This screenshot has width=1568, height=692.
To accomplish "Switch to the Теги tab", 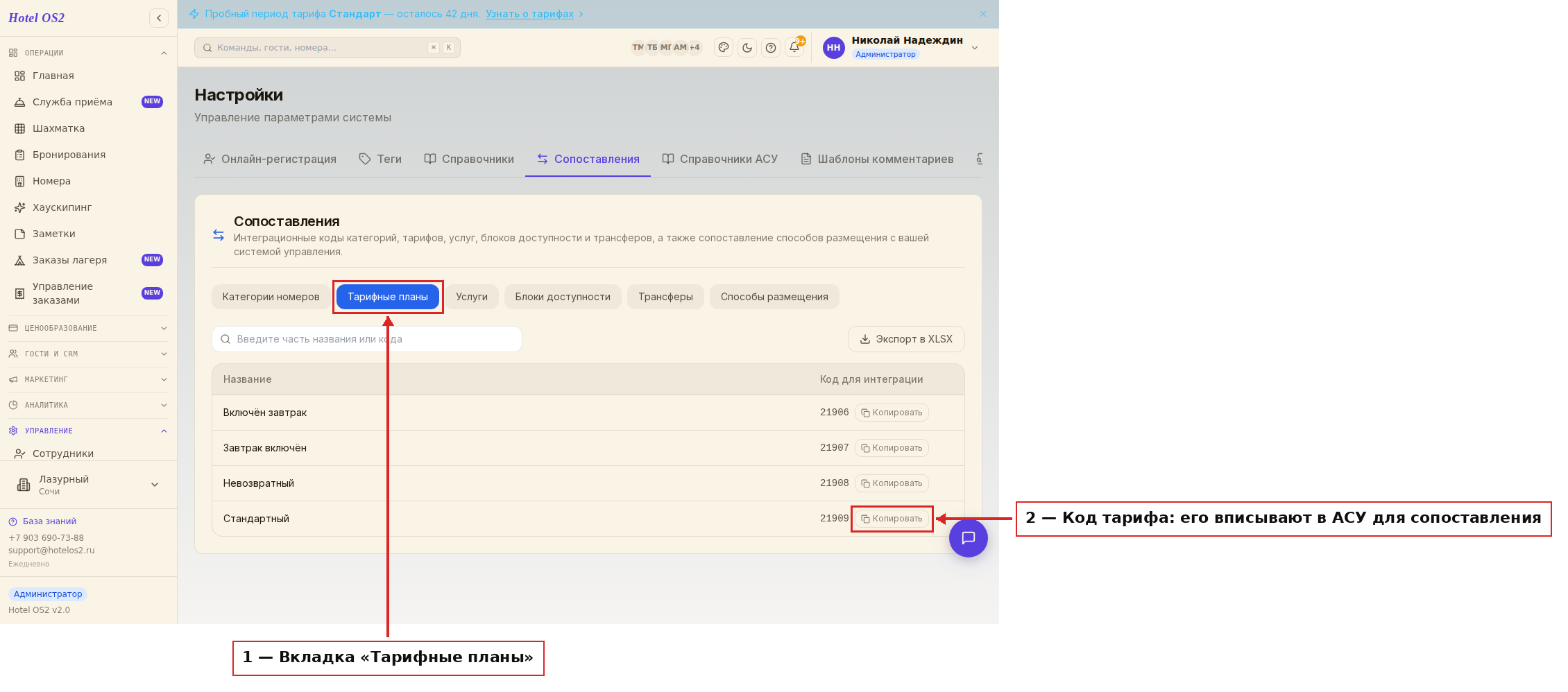I will 380,159.
